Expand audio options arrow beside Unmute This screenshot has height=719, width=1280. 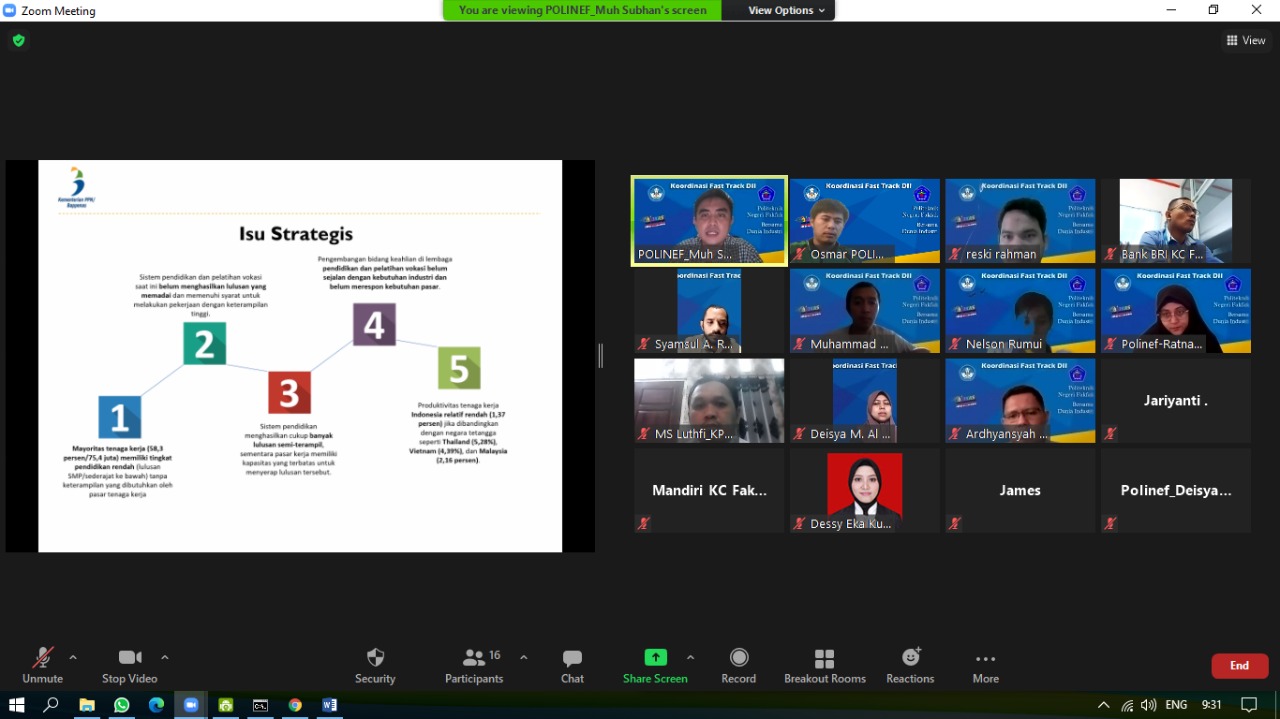click(73, 657)
